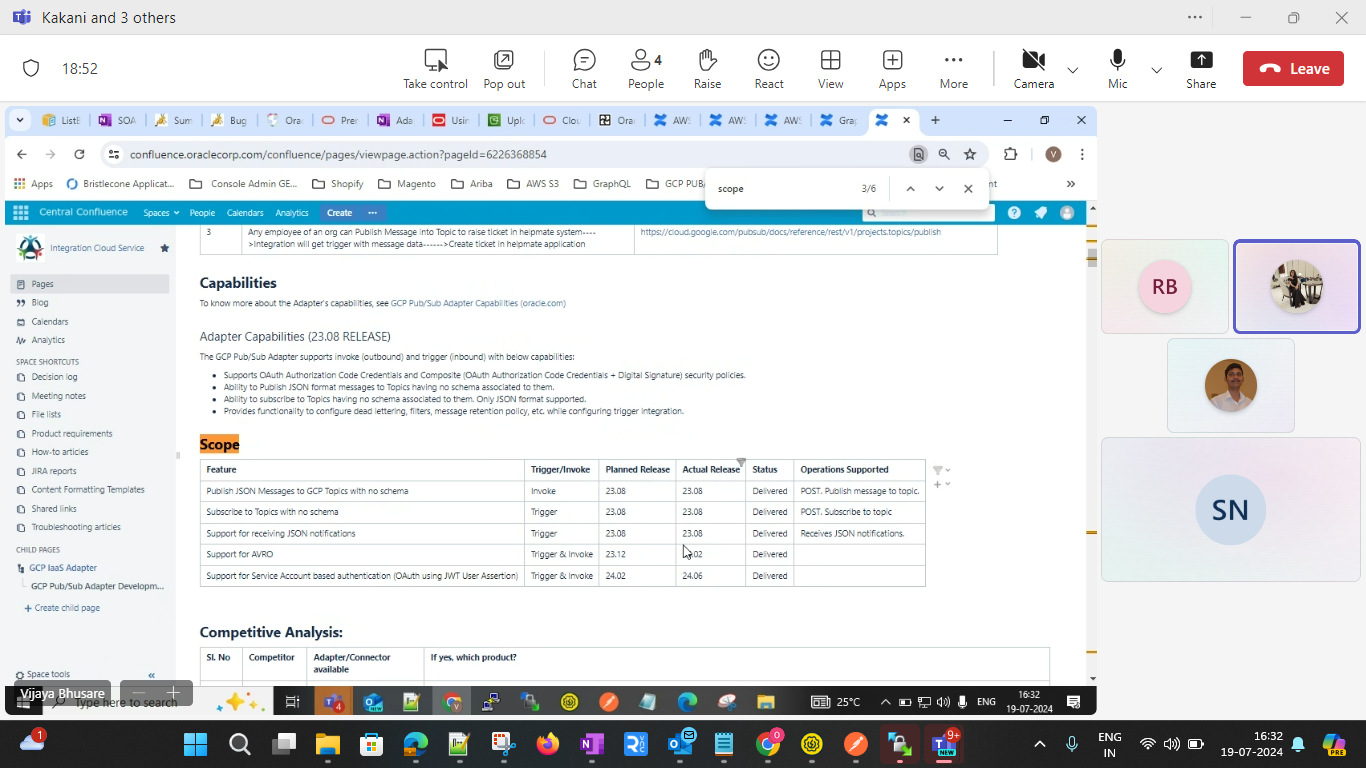Open Teams title bar more options ellipsis
The height and width of the screenshot is (768, 1366).
point(1195,17)
